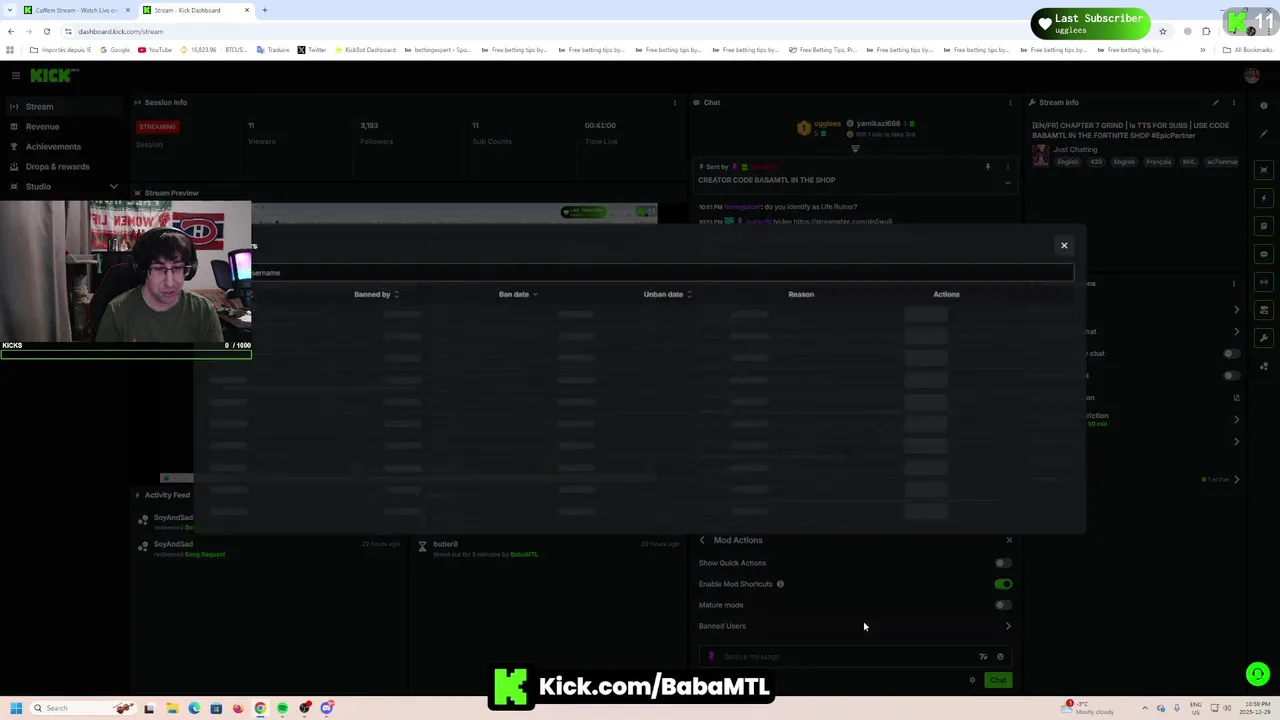Expand the pinned message chevron
Viewport: 1280px width, 720px height.
[1008, 183]
